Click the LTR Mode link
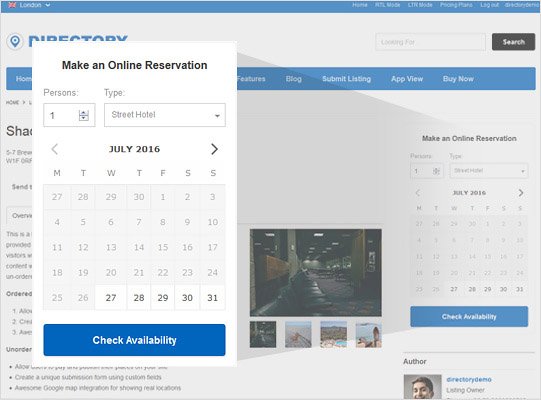Screen dimensions: 541x400 click(420, 5)
